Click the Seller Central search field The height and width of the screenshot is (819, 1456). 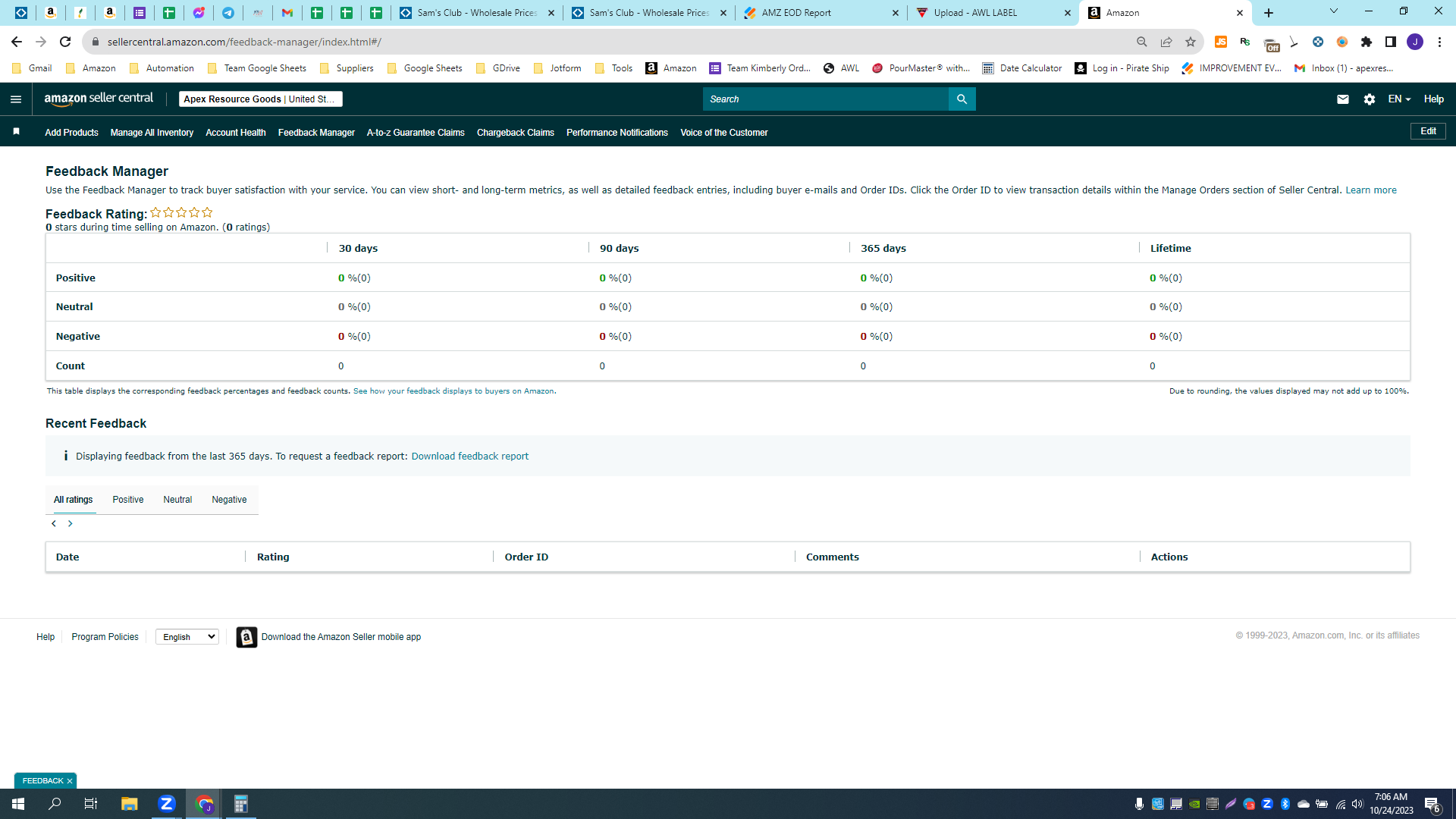click(x=825, y=99)
